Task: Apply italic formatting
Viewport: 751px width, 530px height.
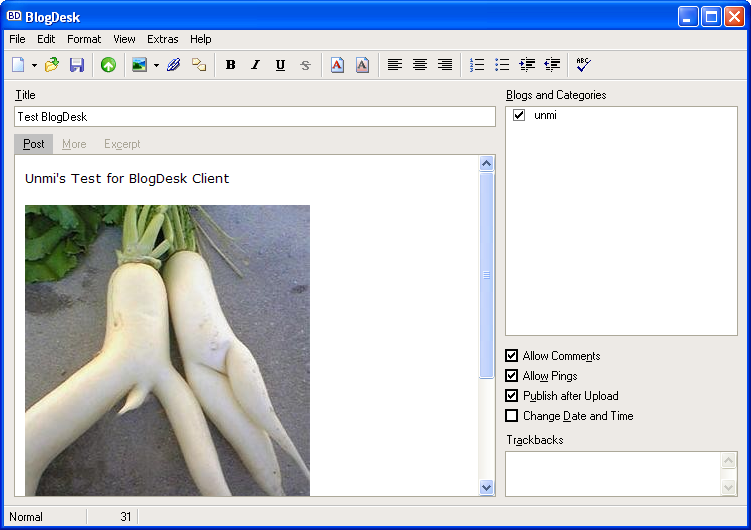Action: coord(255,65)
